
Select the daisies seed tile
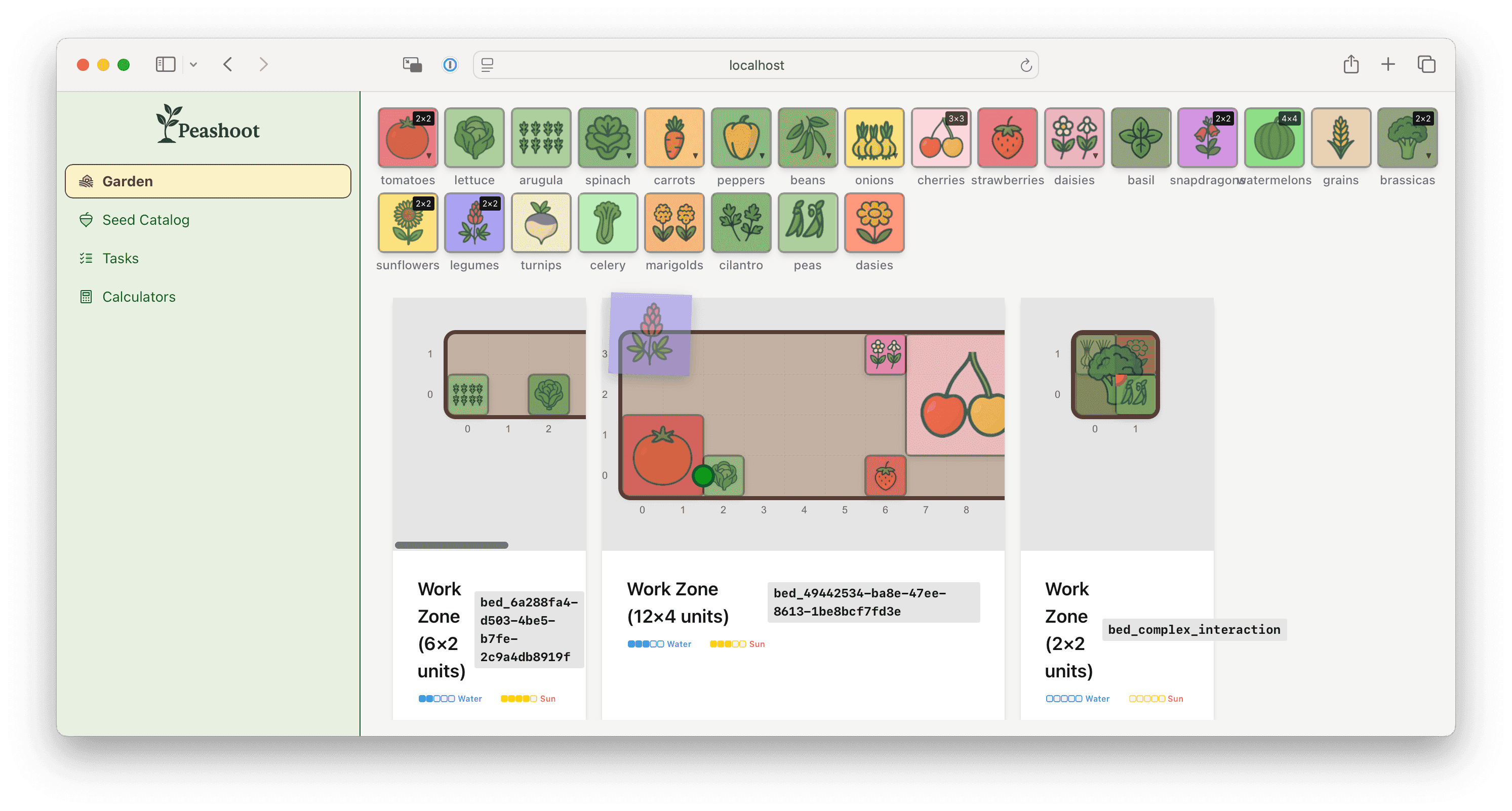point(1074,137)
